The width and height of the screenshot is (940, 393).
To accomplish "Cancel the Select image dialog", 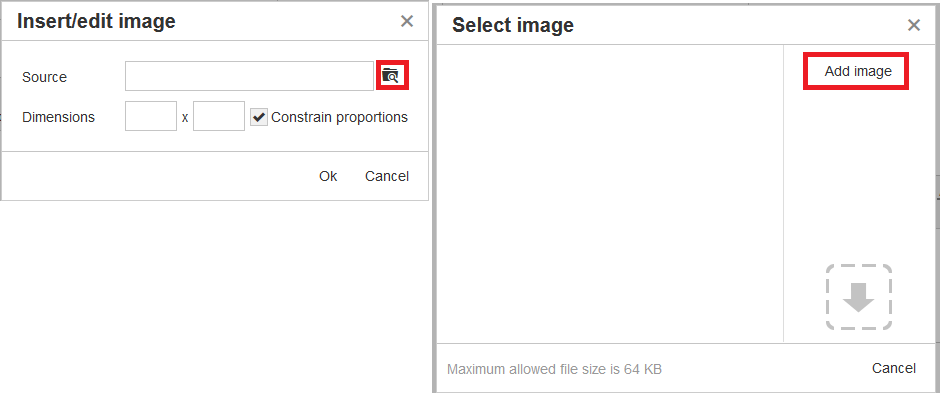I will click(893, 368).
